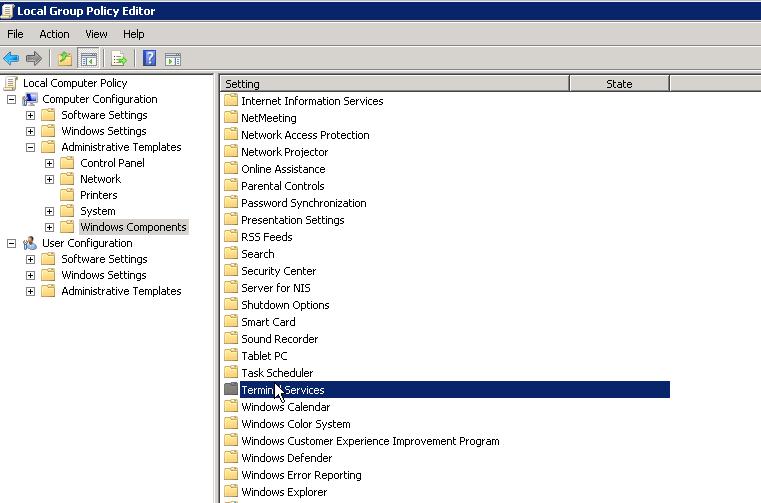This screenshot has width=761, height=503.
Task: Click the Windows Defender folder icon
Action: point(231,457)
